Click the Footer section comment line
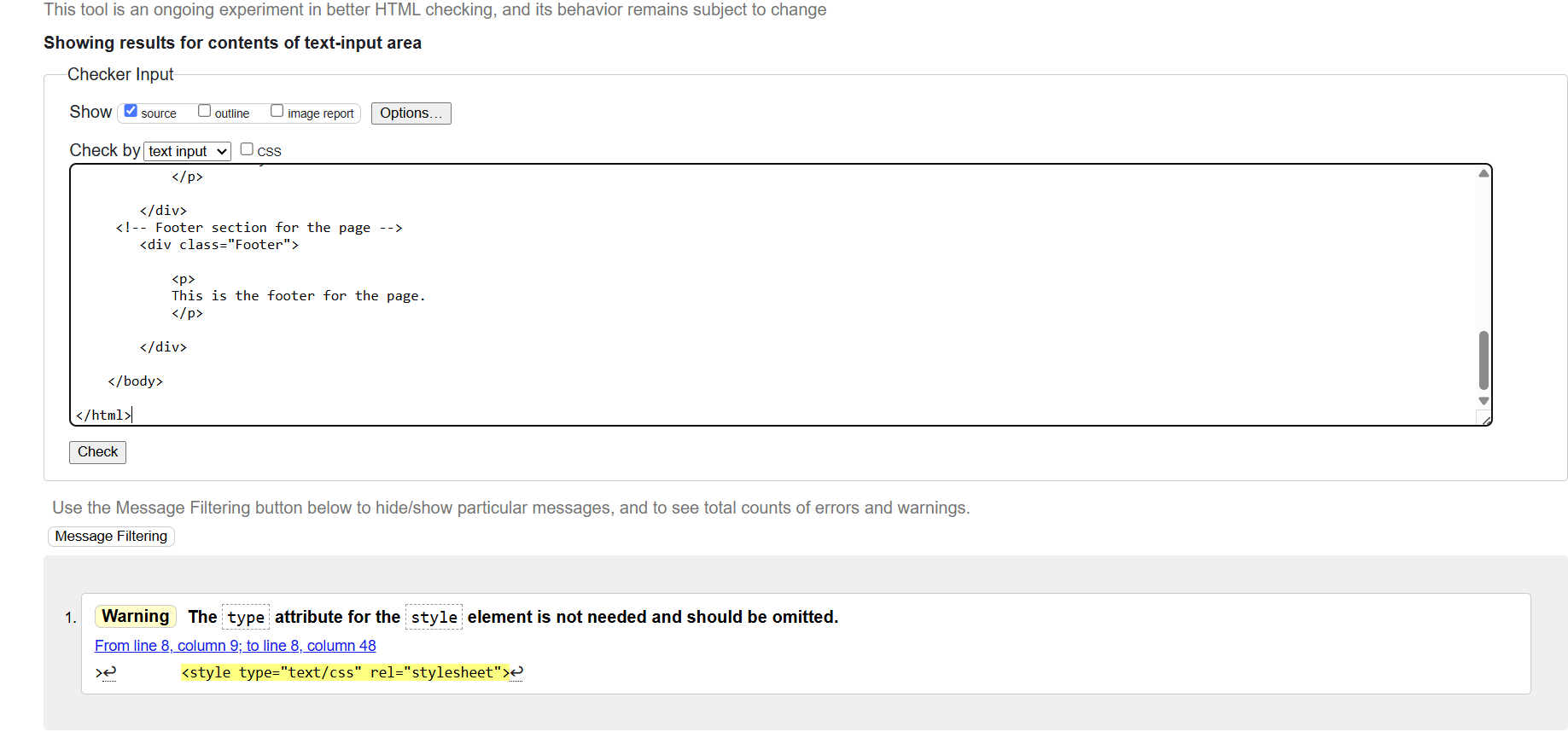This screenshot has width=1568, height=732. [259, 228]
